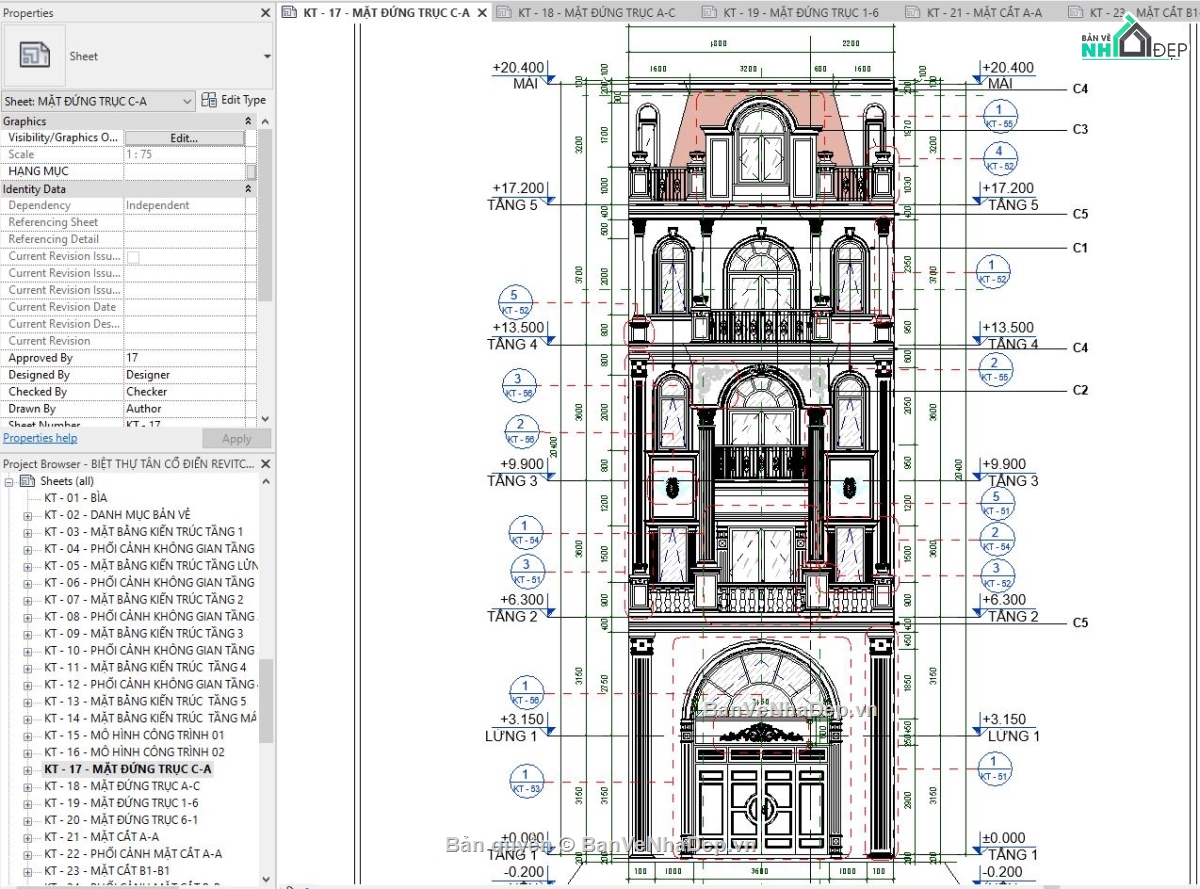Click the Edit Type icon beside the type selector
1200x889 pixels.
[x=208, y=99]
